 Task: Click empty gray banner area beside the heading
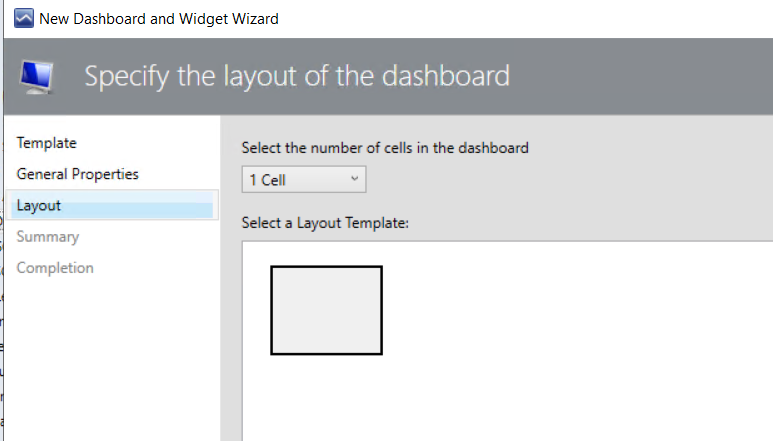(641, 76)
